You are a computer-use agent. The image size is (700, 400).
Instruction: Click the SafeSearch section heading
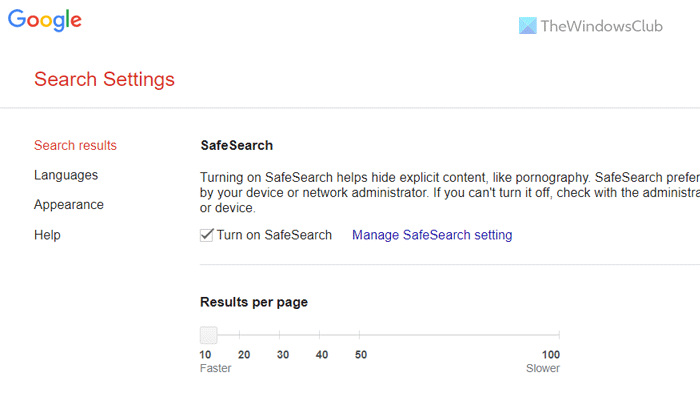coord(236,146)
